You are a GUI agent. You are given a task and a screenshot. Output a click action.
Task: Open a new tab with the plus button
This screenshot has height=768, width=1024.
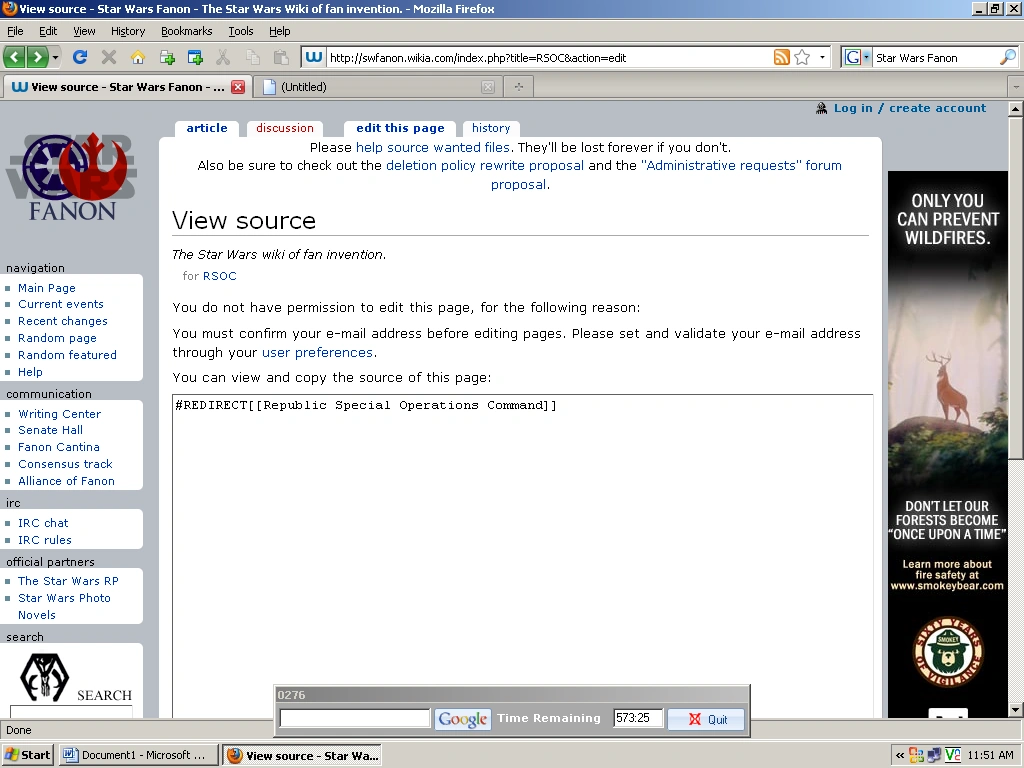coord(519,87)
